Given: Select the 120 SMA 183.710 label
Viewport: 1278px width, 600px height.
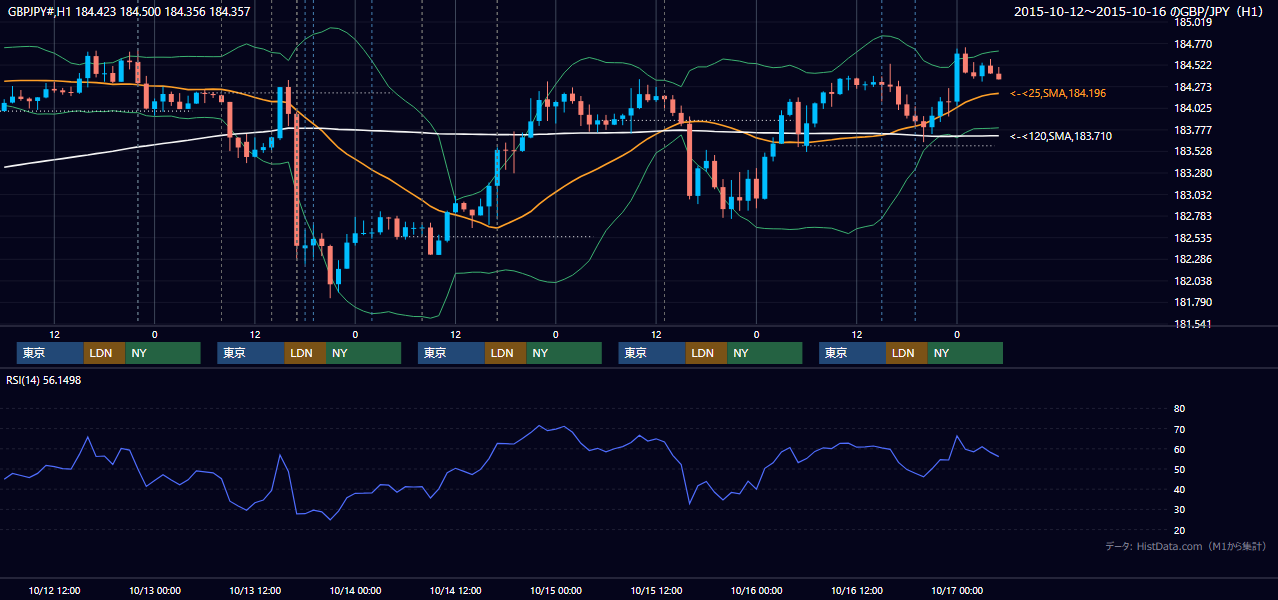Looking at the screenshot, I should click(x=1061, y=136).
